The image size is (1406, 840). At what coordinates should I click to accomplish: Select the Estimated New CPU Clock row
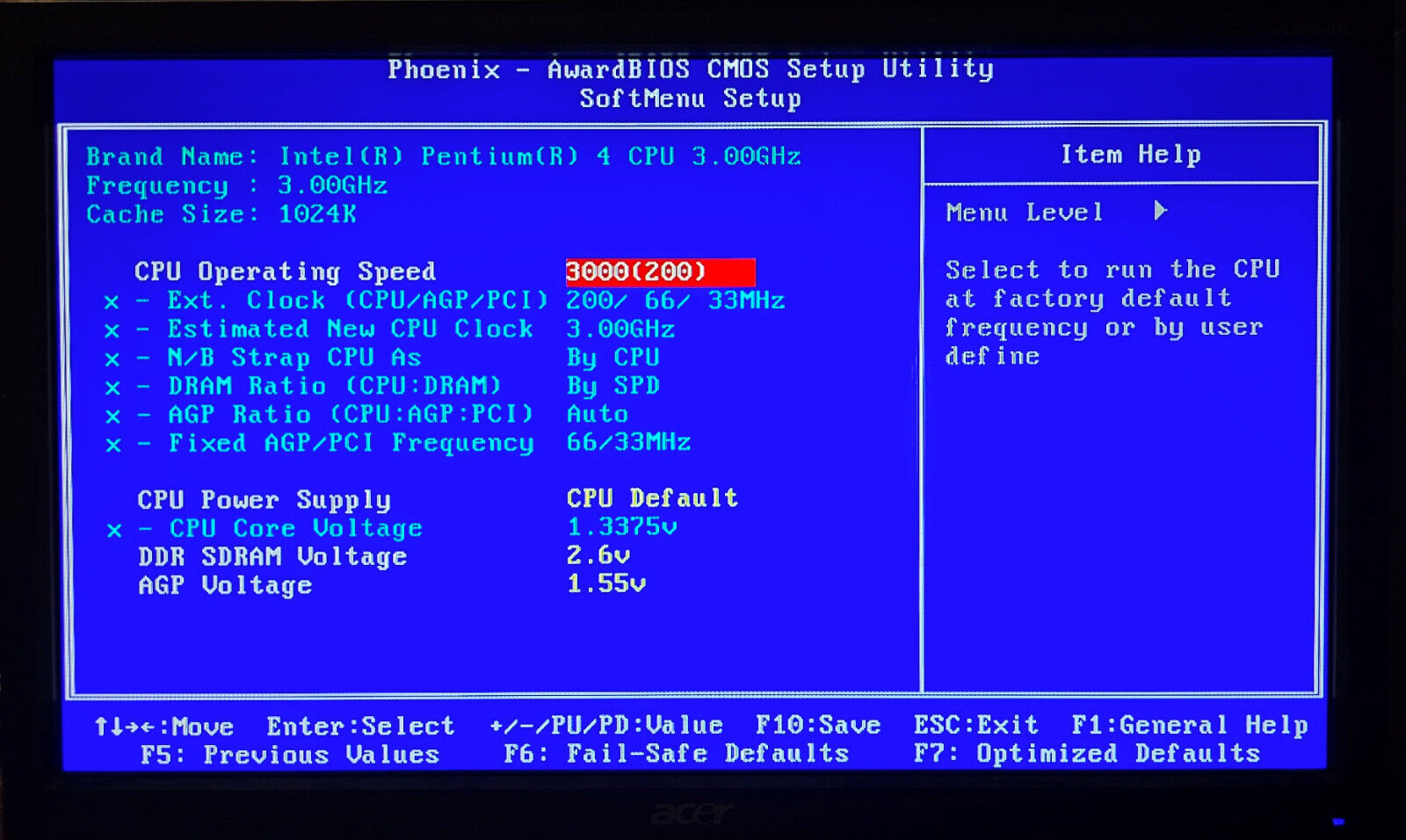(351, 329)
